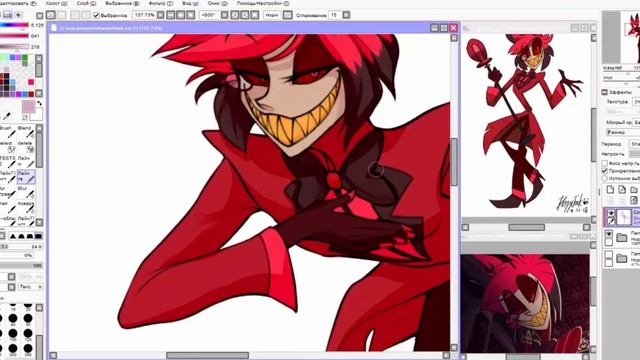Click the rotate counterclockwise toolbar button
Viewport: 640px width, 360px height.
[235, 15]
